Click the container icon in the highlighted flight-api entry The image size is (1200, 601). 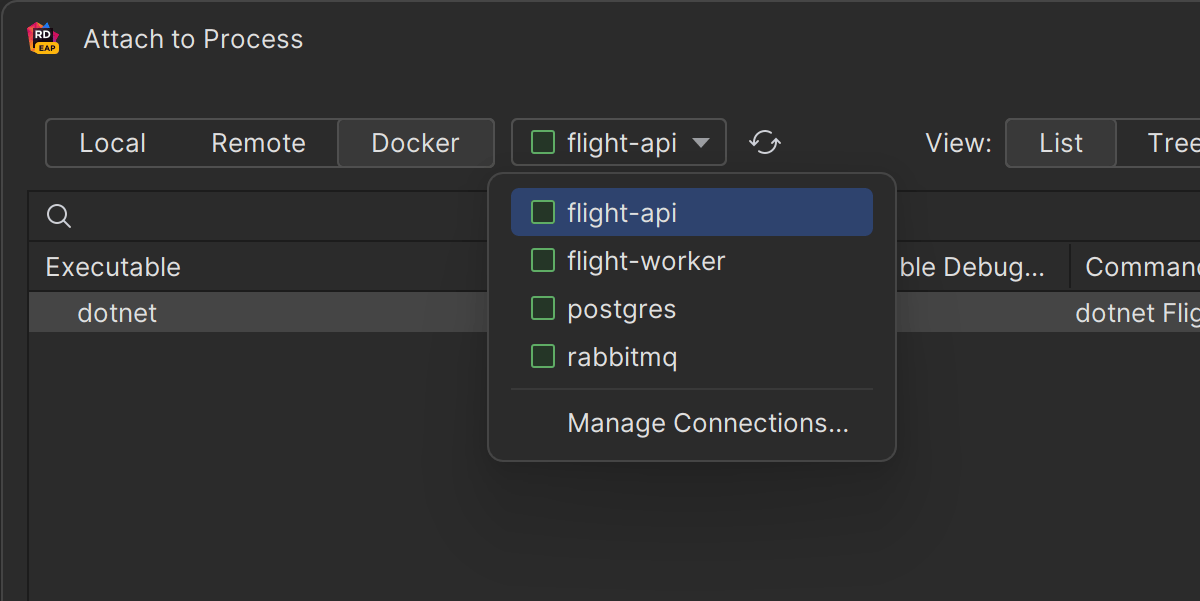pyautogui.click(x=542, y=212)
